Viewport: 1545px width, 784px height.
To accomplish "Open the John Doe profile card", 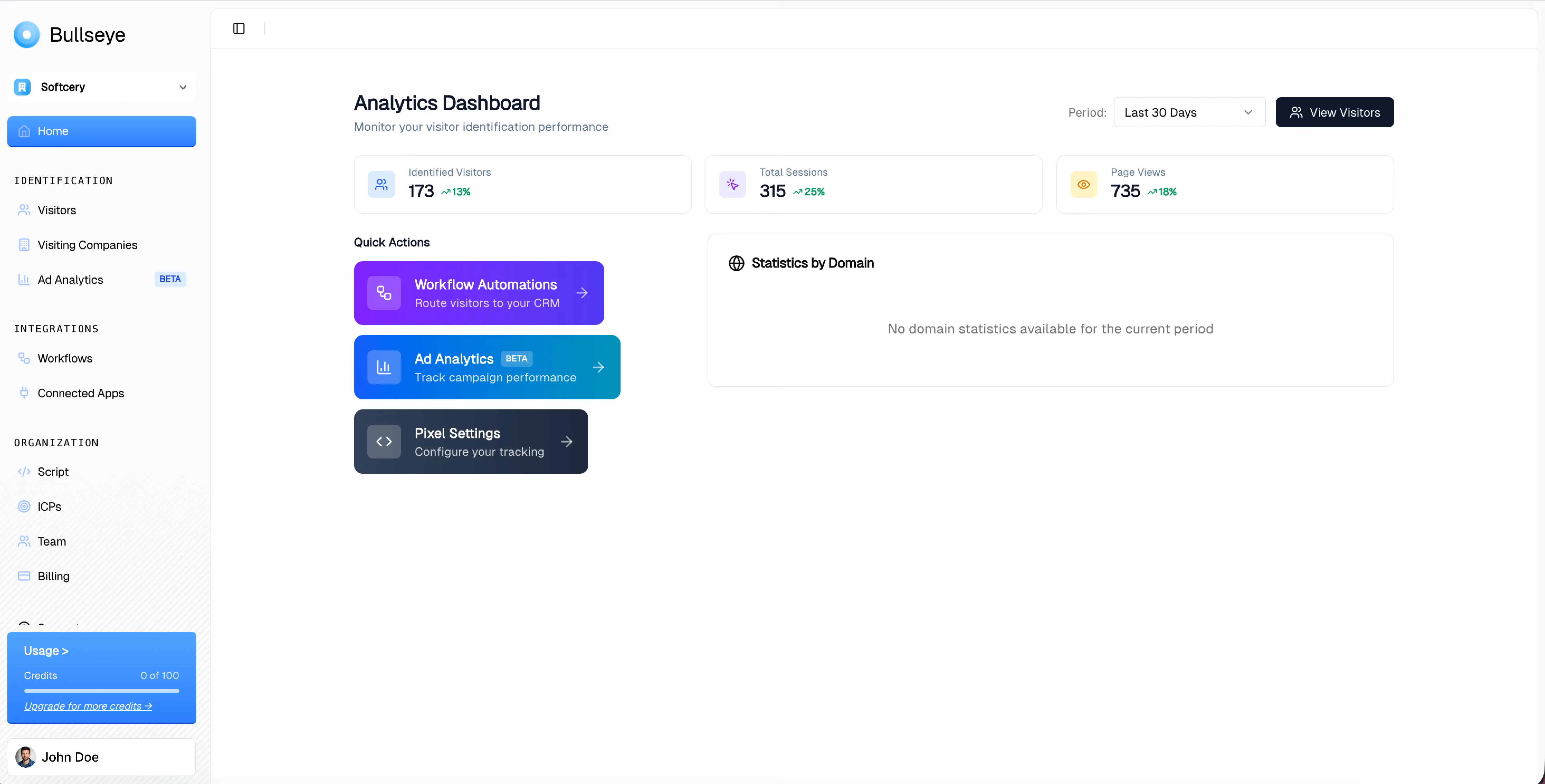I will (x=101, y=757).
